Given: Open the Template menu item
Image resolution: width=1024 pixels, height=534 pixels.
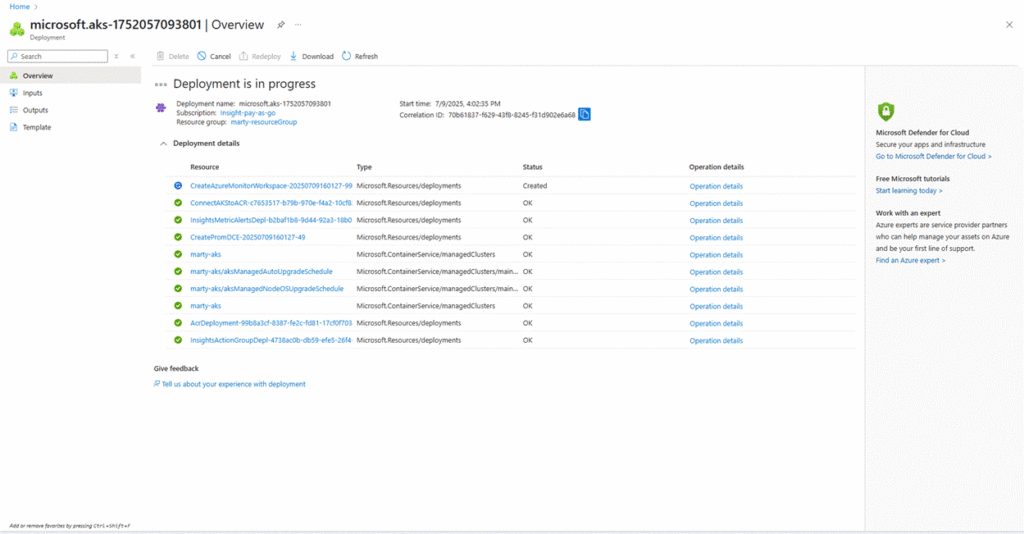Looking at the screenshot, I should tap(37, 127).
